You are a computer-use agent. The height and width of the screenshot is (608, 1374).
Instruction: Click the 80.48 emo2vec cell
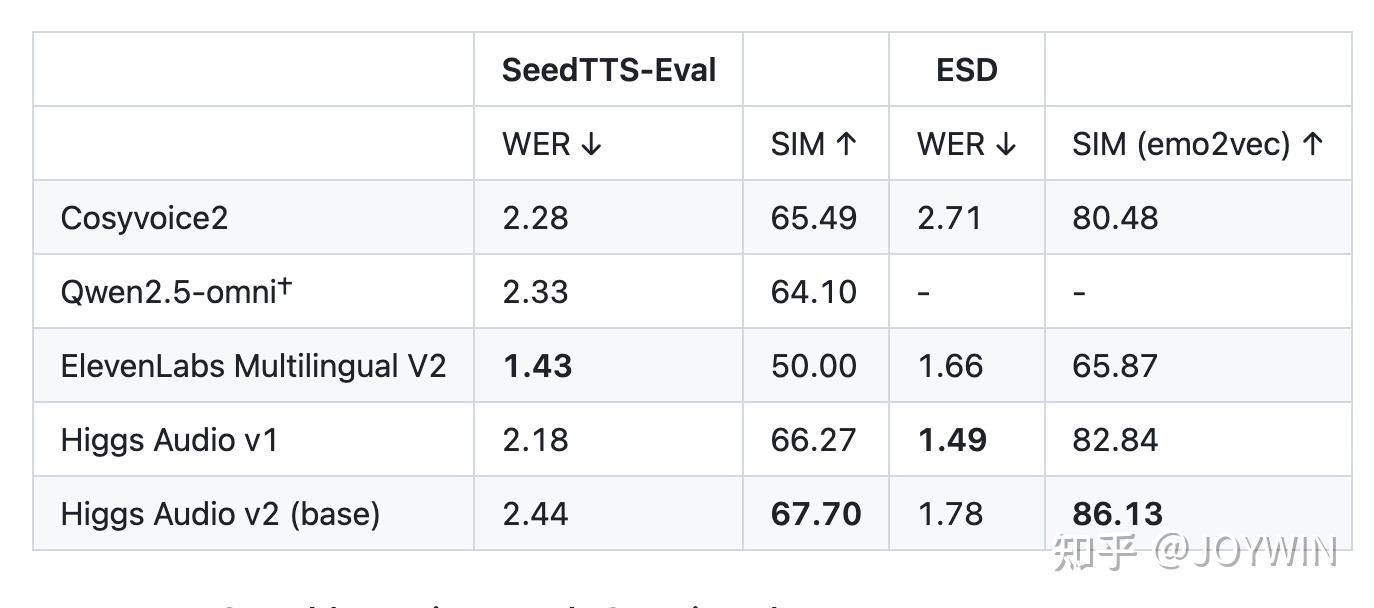point(1115,218)
